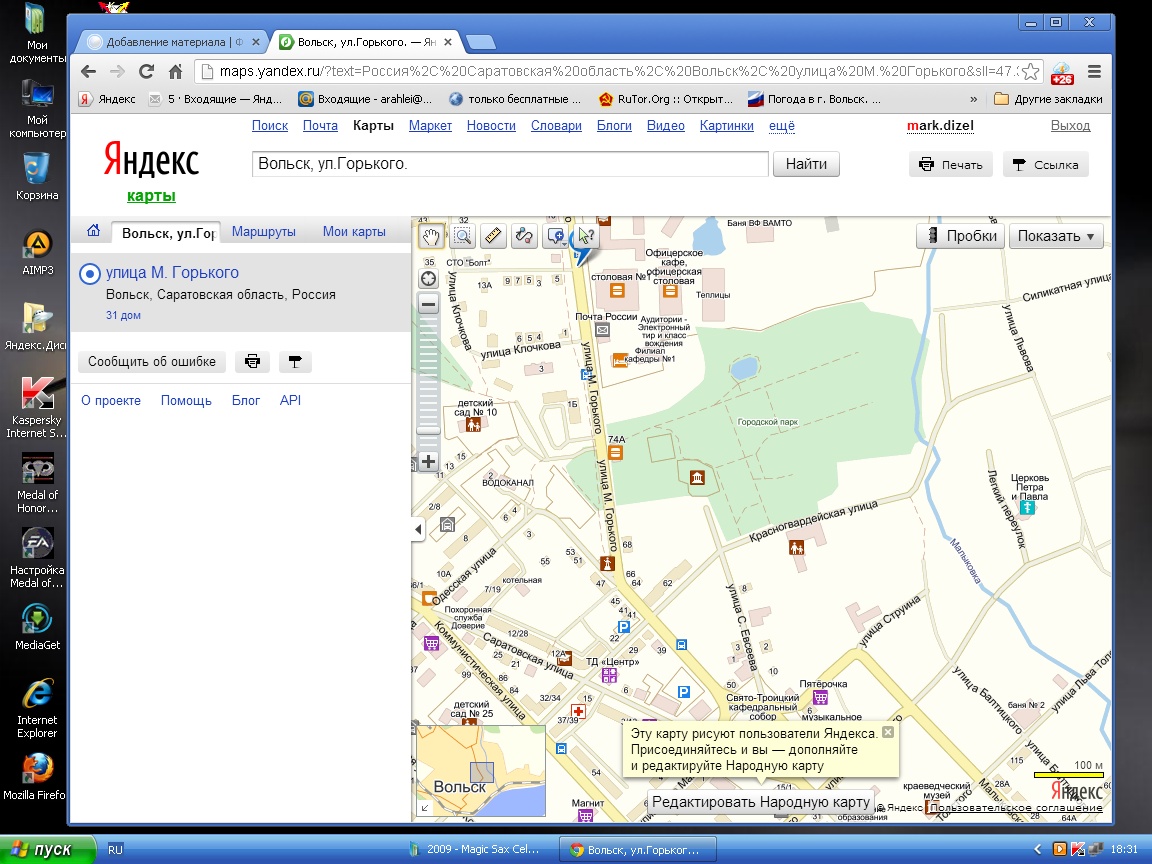
Task: Switch to the Мои карты tab
Action: (x=354, y=231)
